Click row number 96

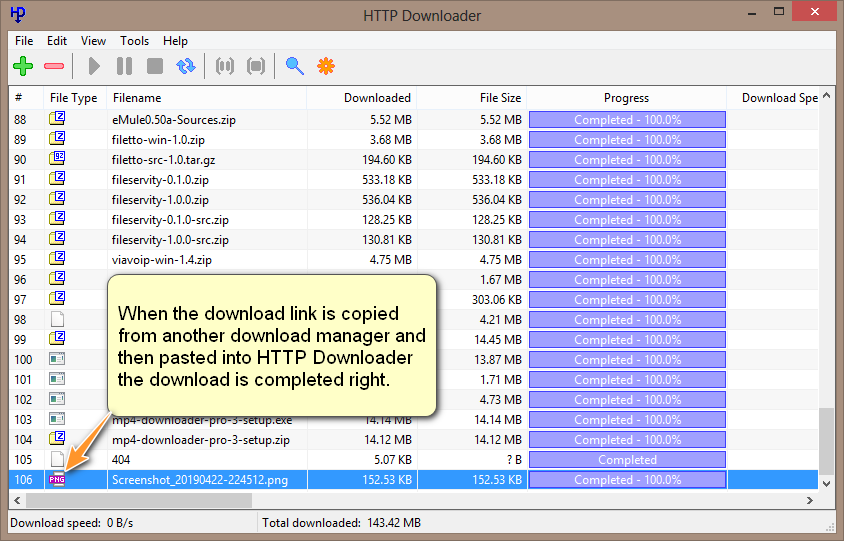pyautogui.click(x=20, y=279)
